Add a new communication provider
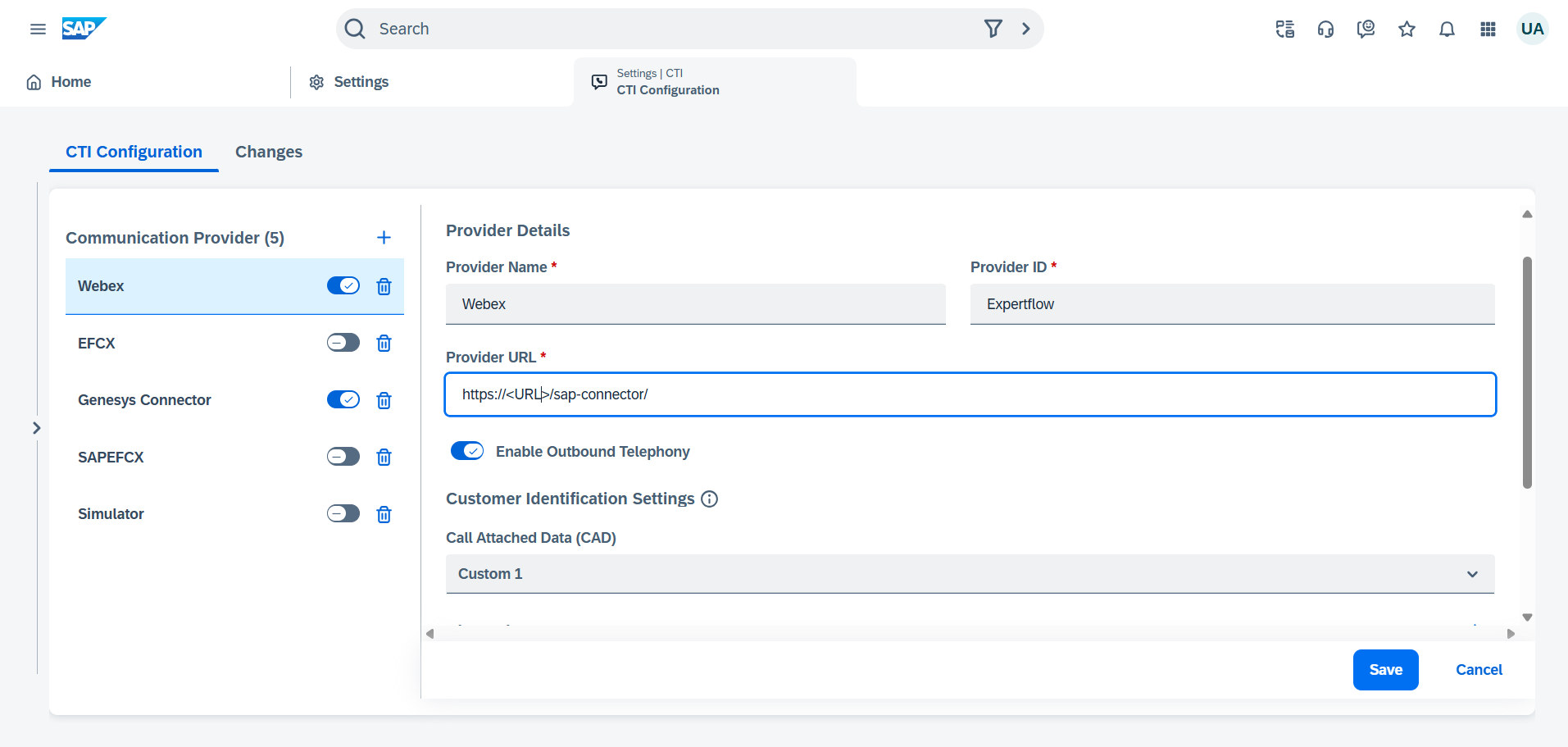Screen dimensions: 1568x747 pyautogui.click(x=384, y=238)
